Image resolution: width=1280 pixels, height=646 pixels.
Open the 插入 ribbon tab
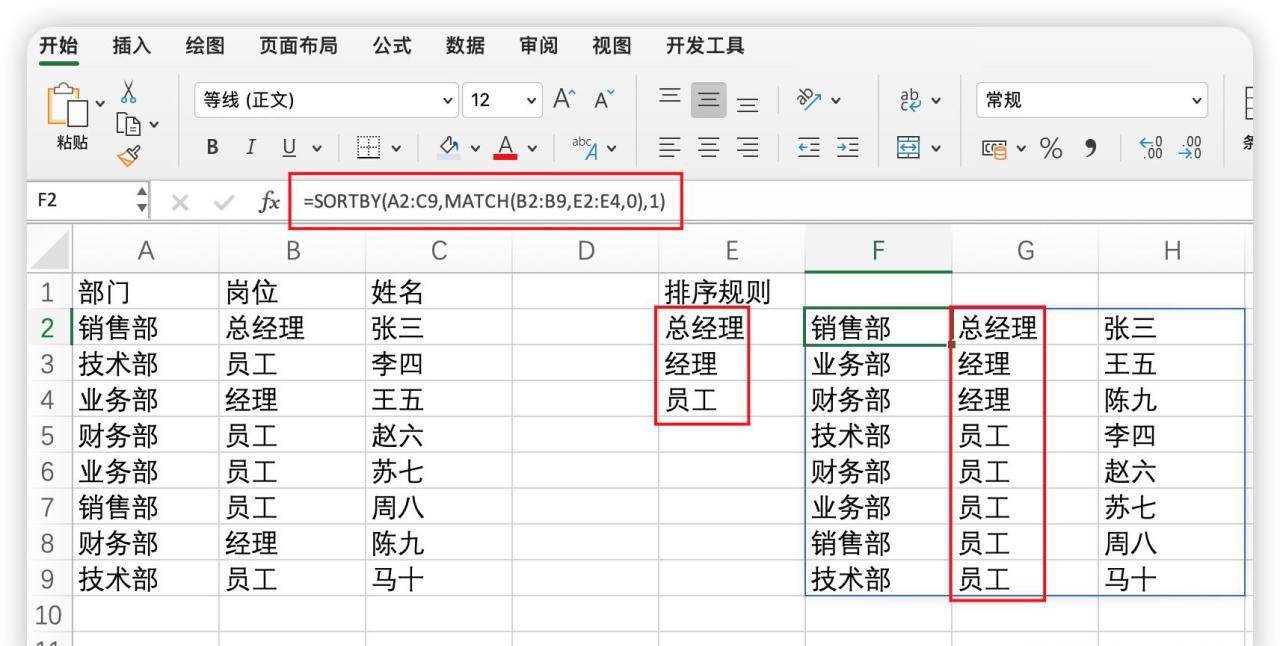click(133, 45)
